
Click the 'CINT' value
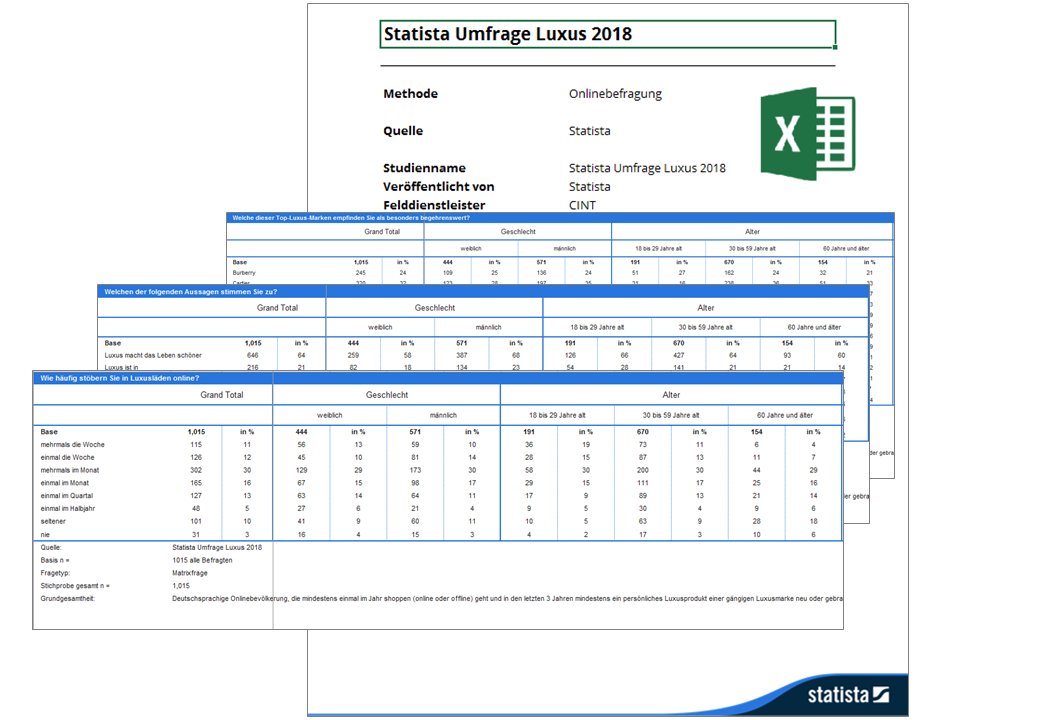click(x=582, y=205)
